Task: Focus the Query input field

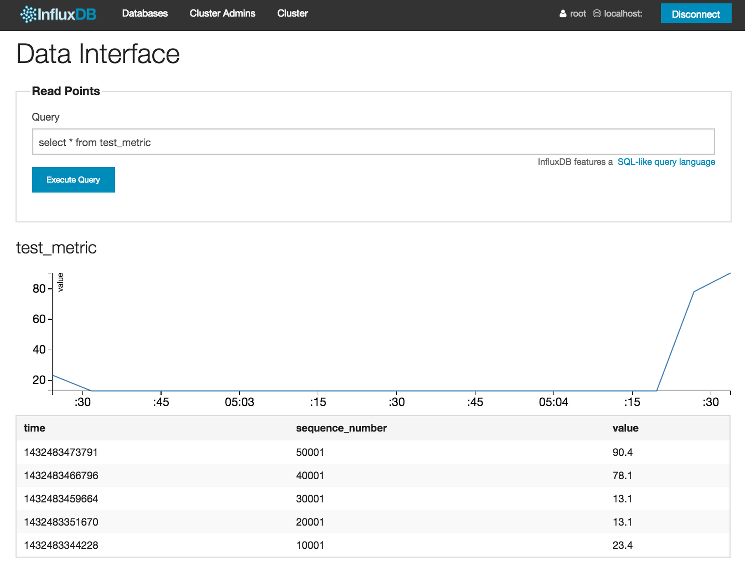Action: pyautogui.click(x=373, y=142)
